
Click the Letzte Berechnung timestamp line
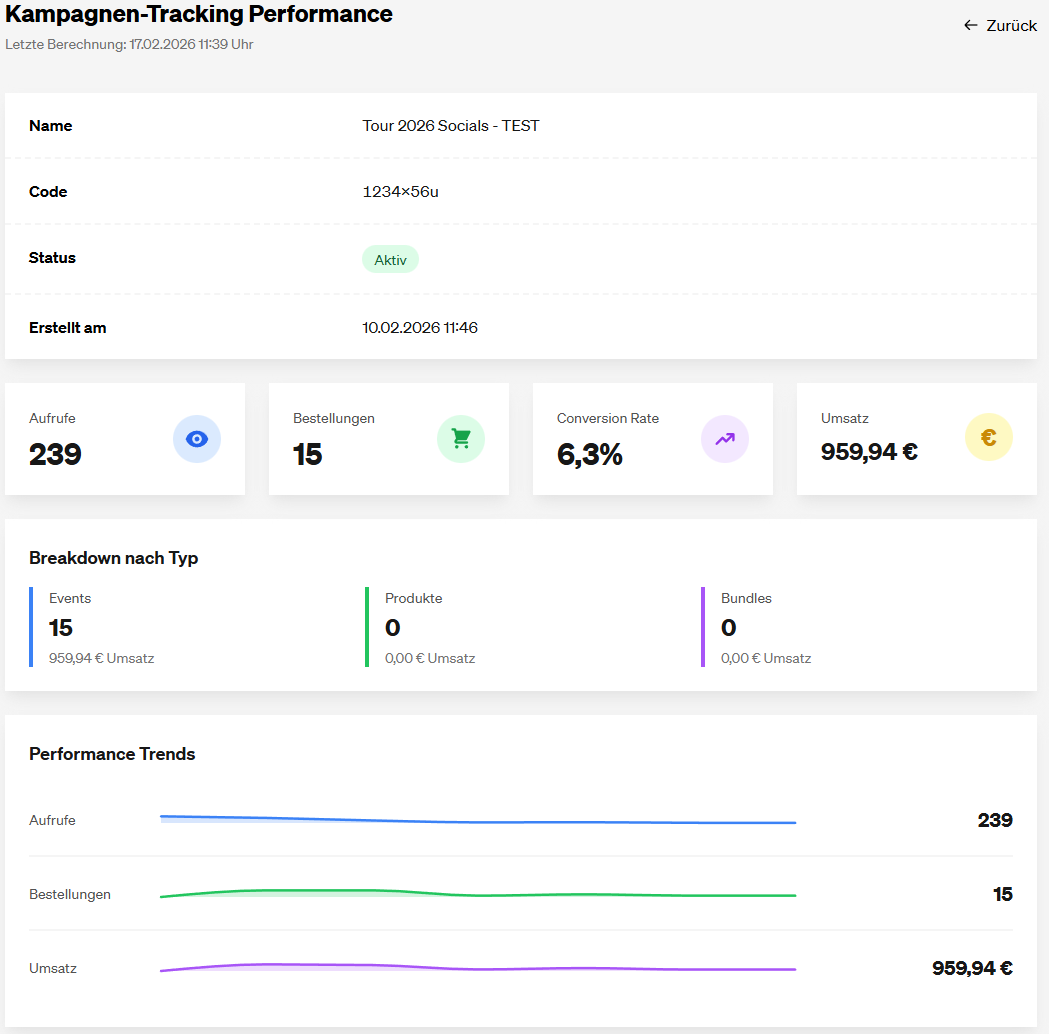click(129, 44)
